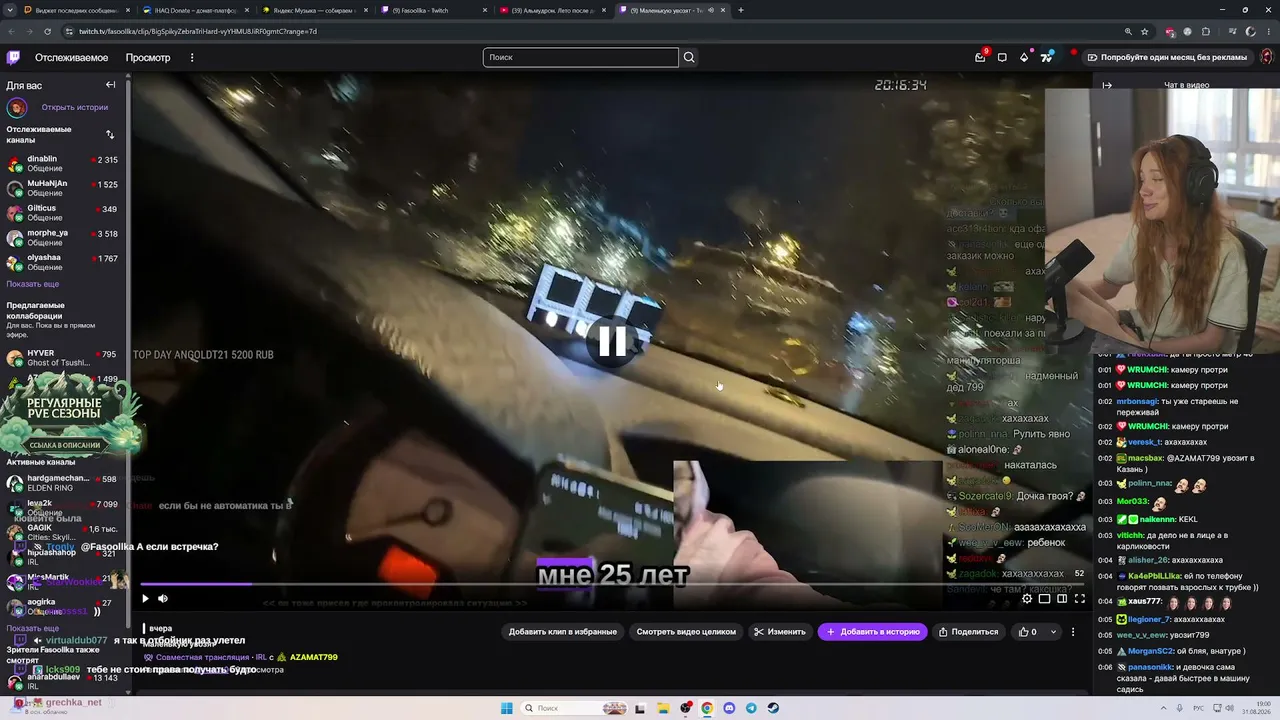Open the Просмотр browse tab

pyautogui.click(x=148, y=57)
